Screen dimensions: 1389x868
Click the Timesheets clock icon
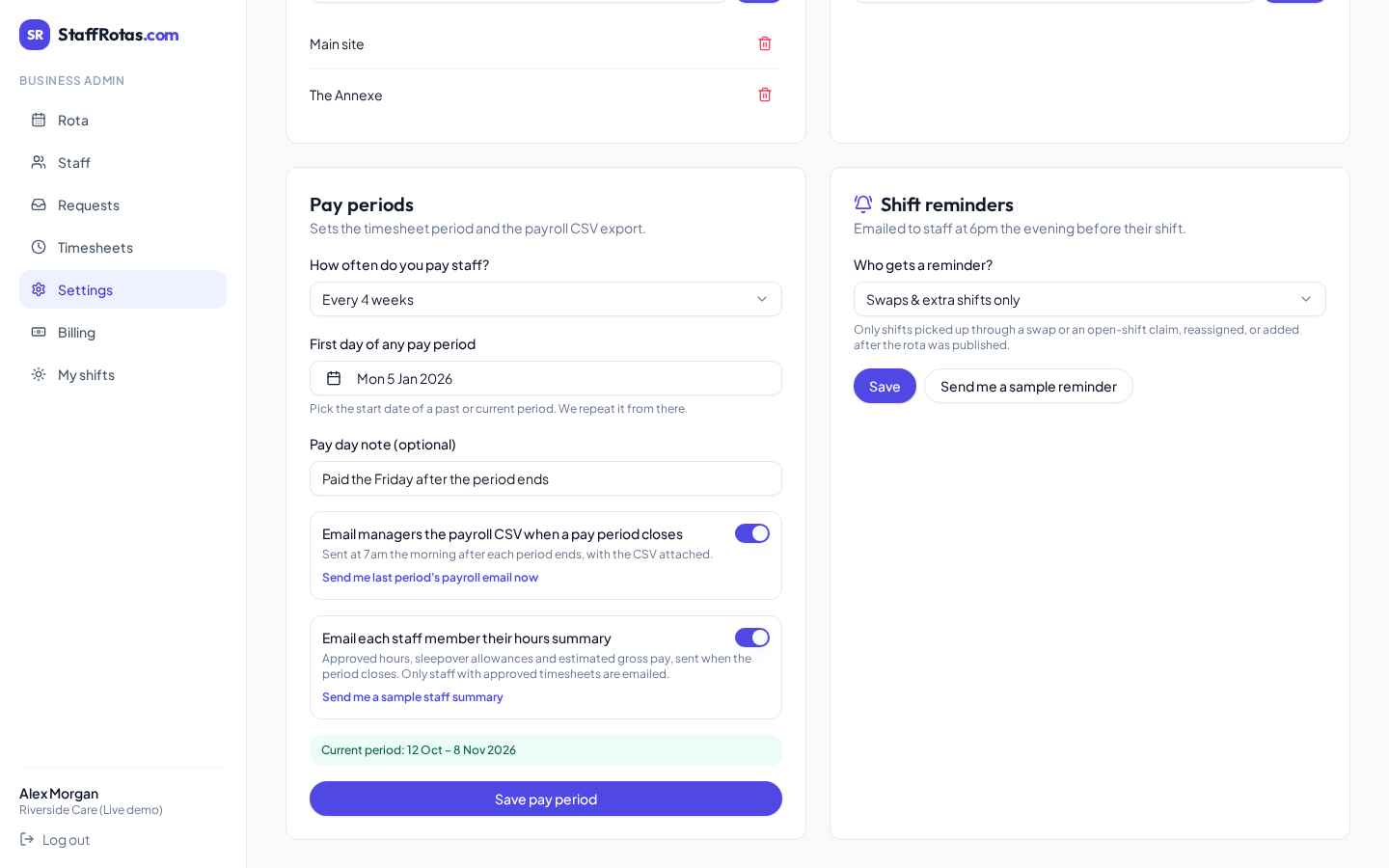click(39, 247)
